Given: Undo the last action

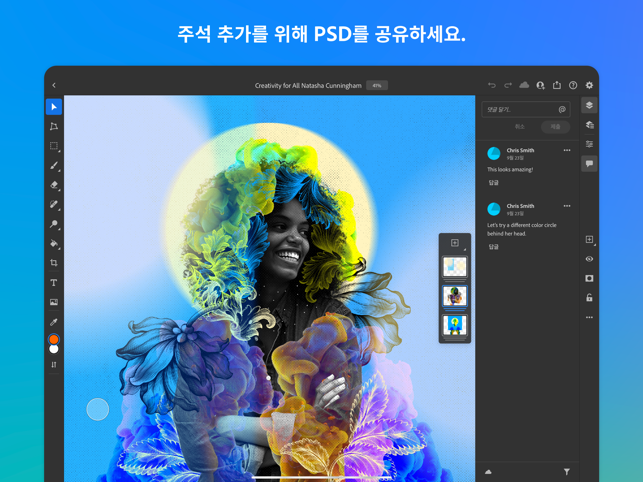Looking at the screenshot, I should [492, 85].
